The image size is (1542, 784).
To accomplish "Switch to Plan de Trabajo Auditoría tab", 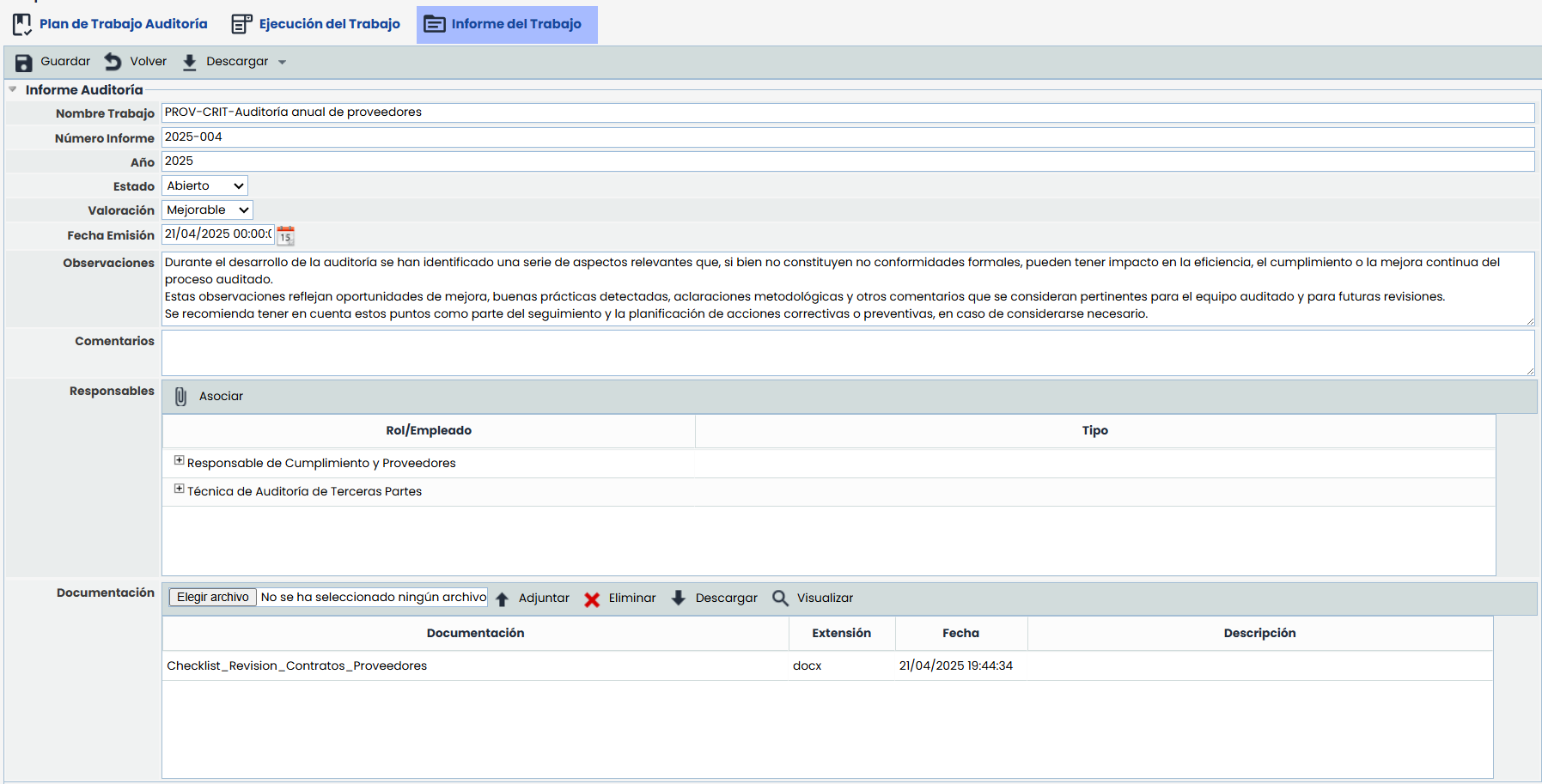I will (x=111, y=24).
